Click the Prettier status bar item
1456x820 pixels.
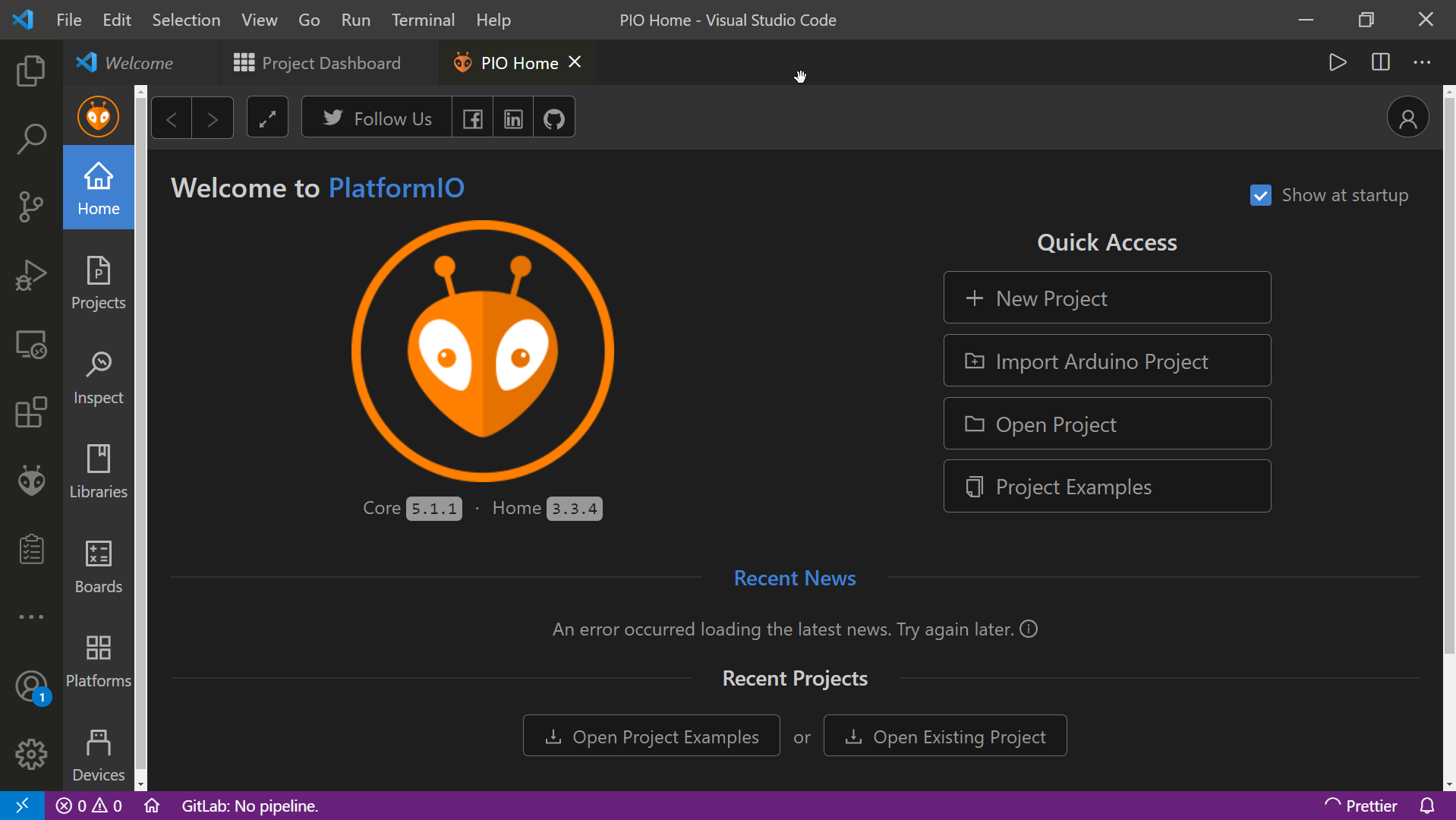point(1361,806)
